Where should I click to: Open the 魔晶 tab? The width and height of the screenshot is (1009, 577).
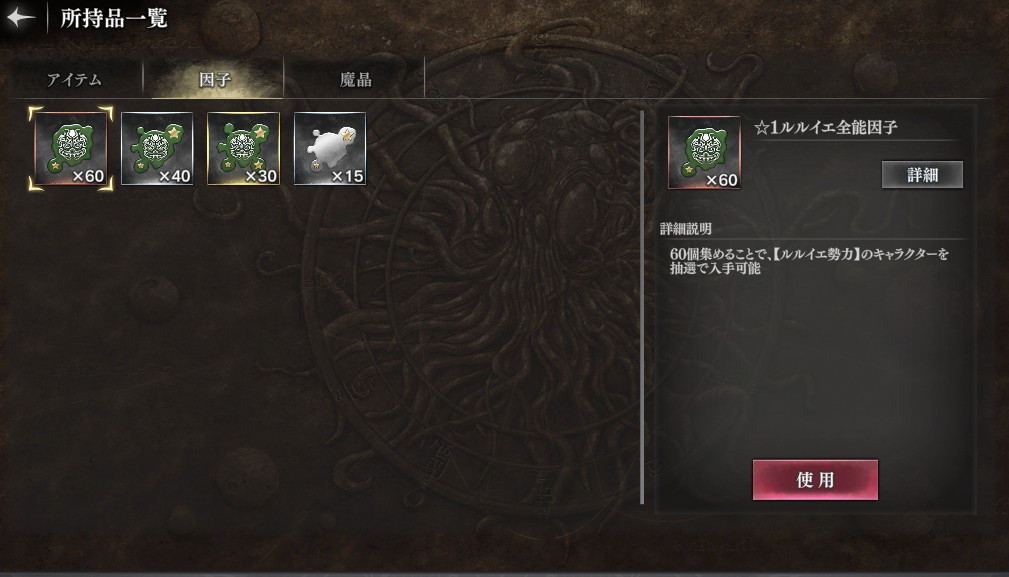[355, 79]
